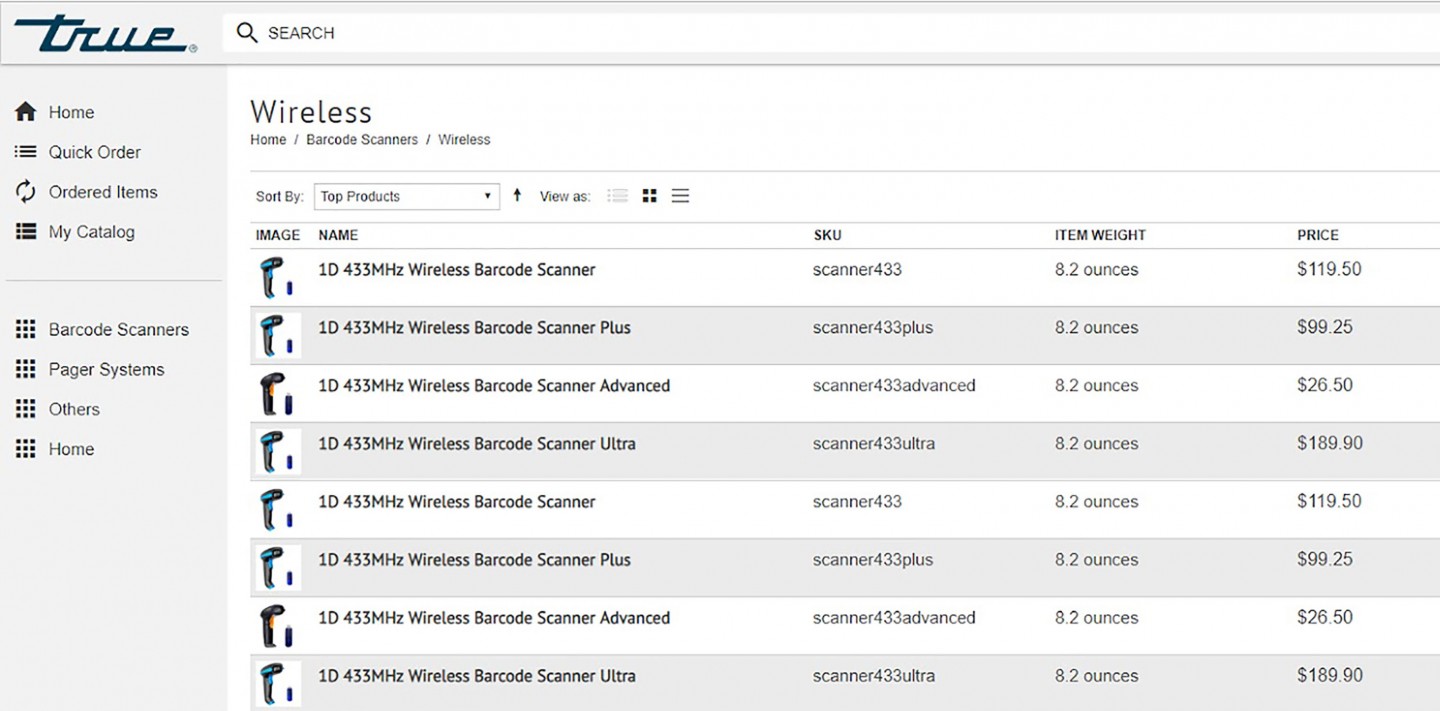
Task: Select the detailed list view icon
Action: click(617, 195)
